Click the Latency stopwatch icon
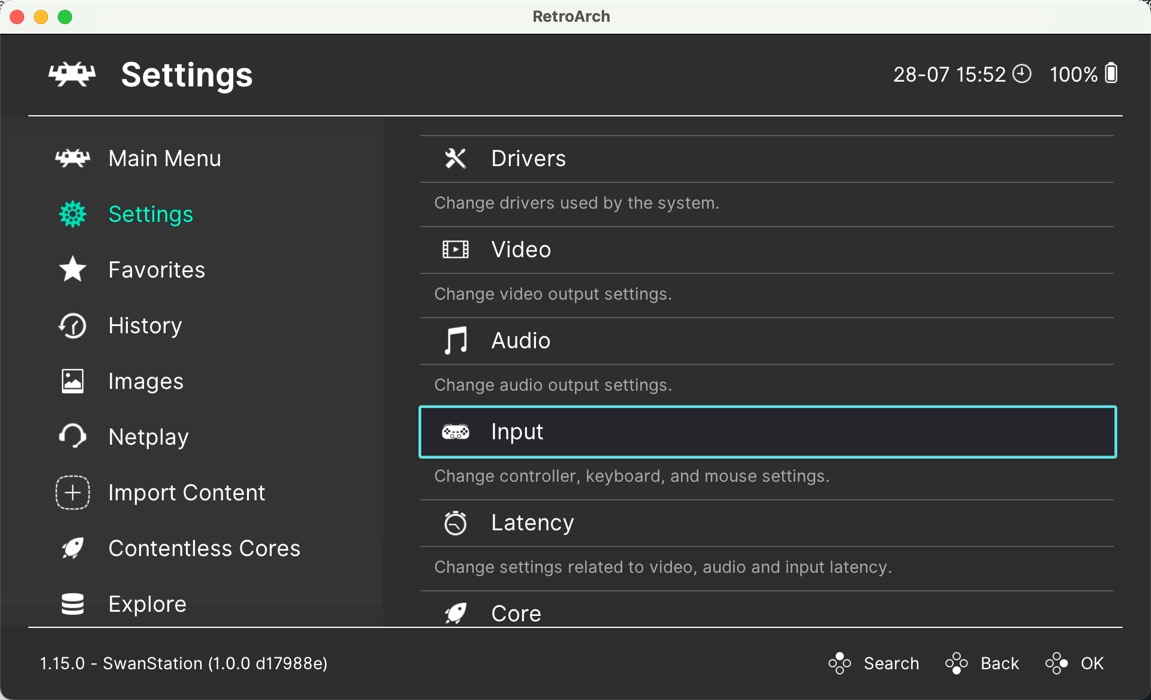The height and width of the screenshot is (700, 1151). [x=455, y=522]
